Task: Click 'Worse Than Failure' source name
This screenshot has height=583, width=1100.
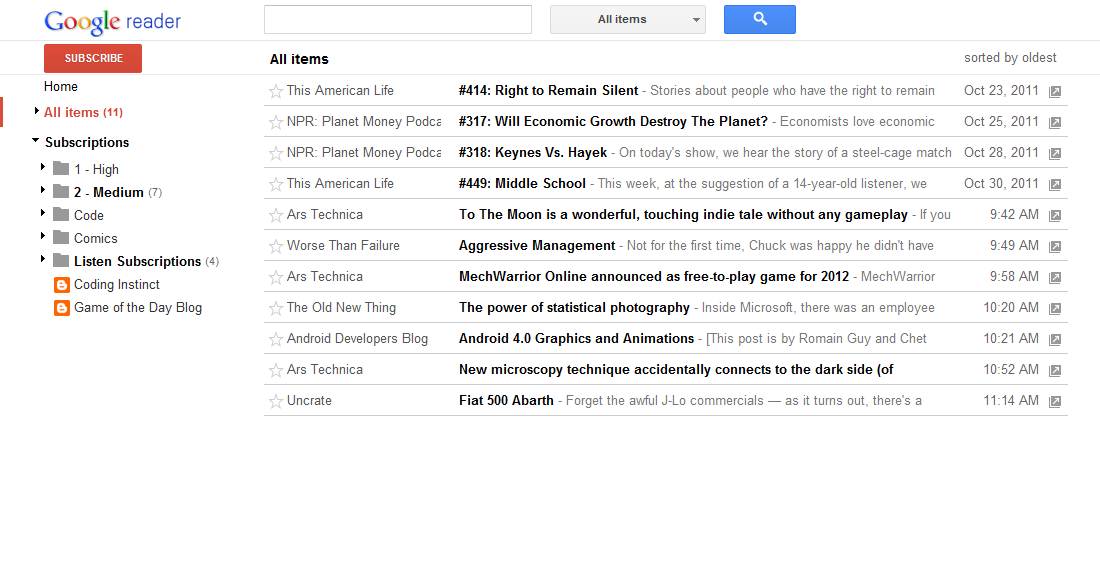Action: (x=343, y=246)
